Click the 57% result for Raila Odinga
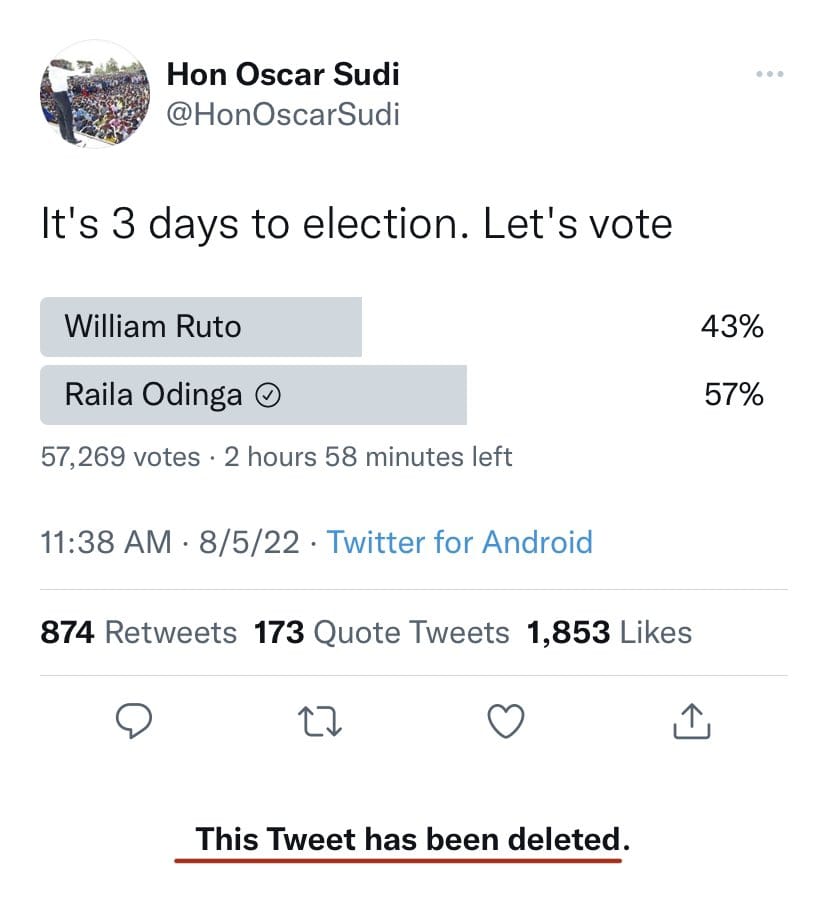The image size is (828, 902). coord(733,395)
